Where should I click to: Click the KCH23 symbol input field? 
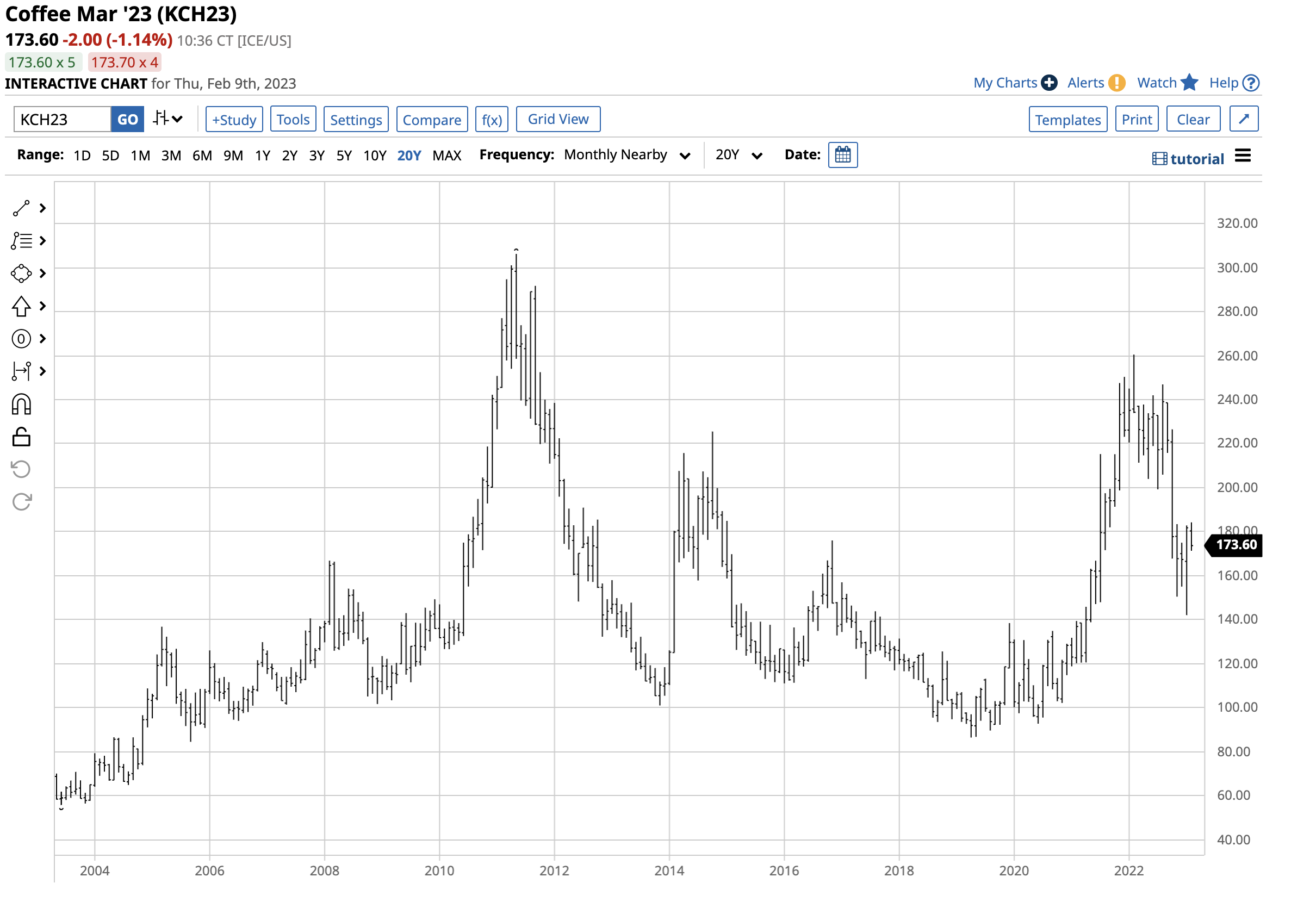62,120
